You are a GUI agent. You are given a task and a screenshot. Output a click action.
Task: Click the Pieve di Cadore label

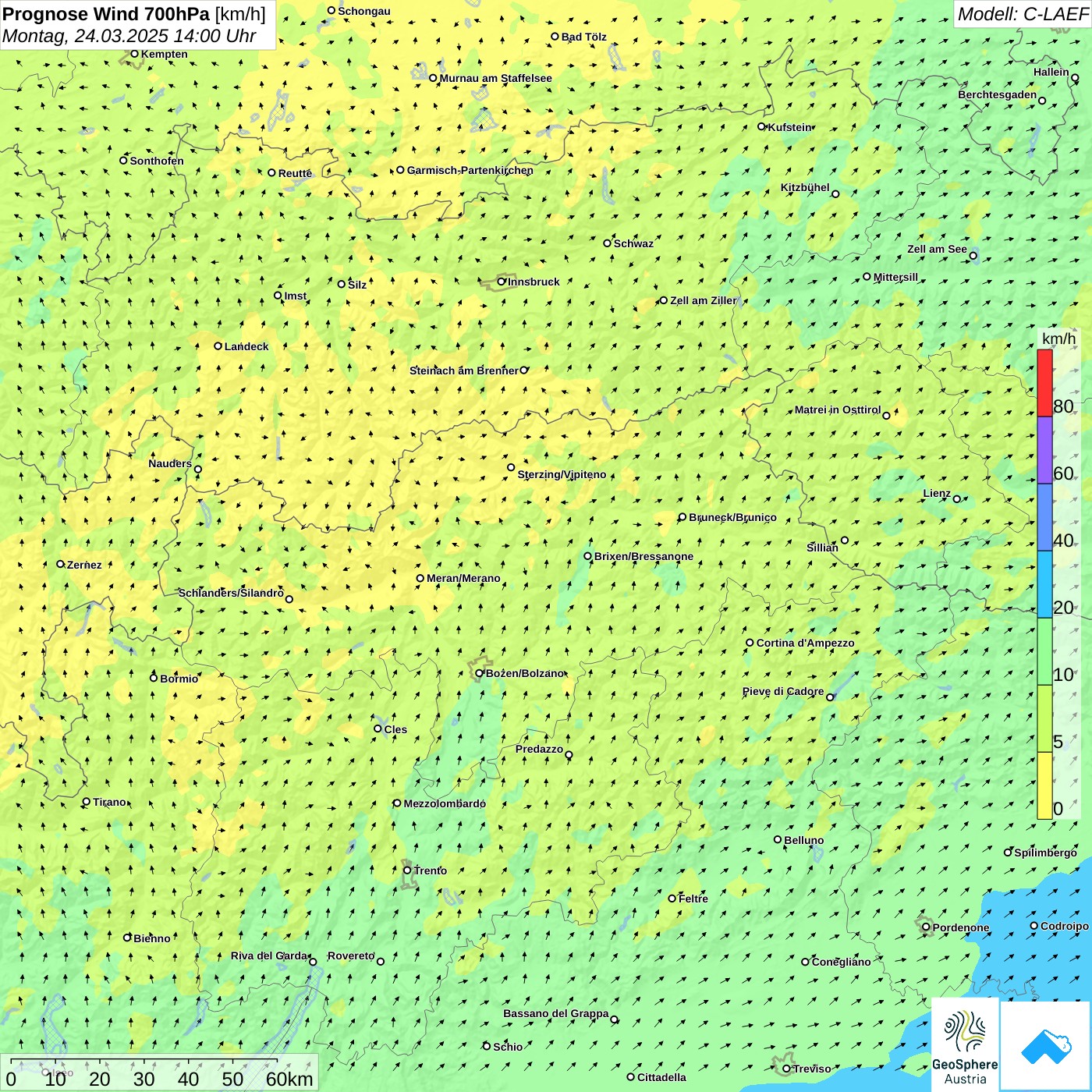(783, 691)
